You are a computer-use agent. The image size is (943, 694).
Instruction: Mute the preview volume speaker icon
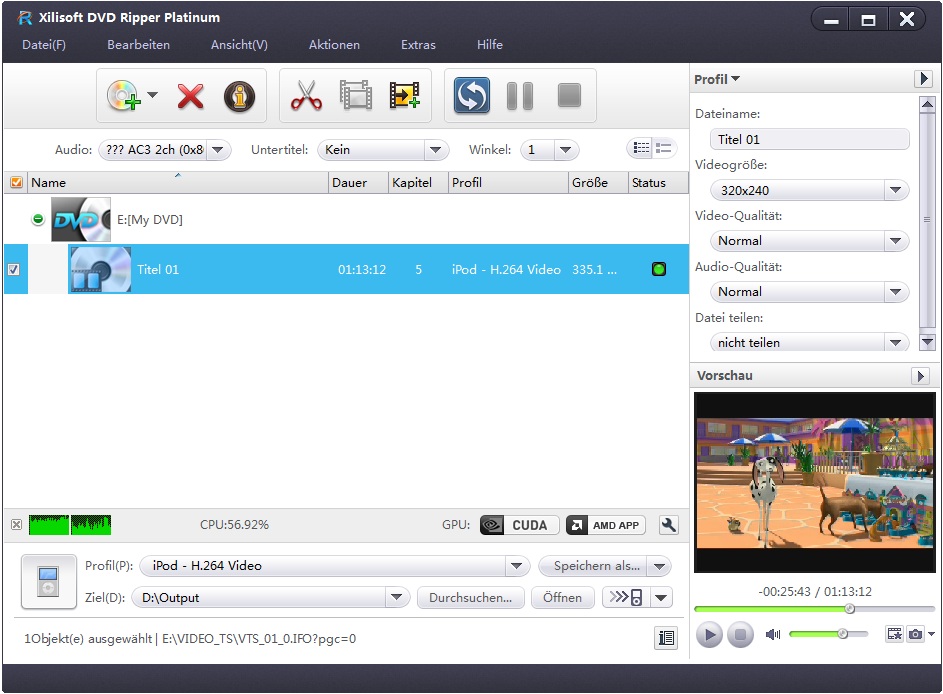click(x=773, y=634)
